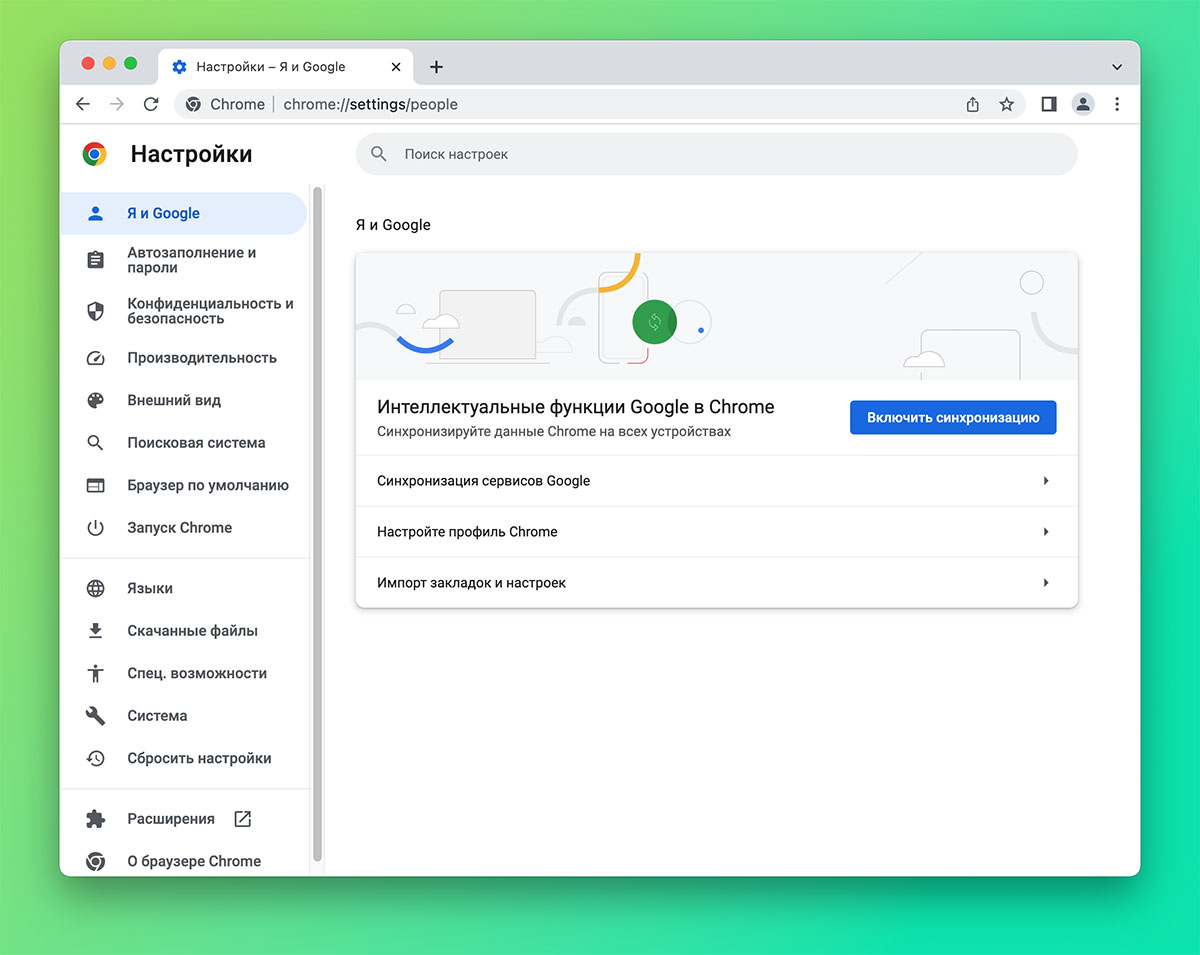Click the reset icon for Сбросить настройки
This screenshot has height=955, width=1200.
tap(95, 758)
